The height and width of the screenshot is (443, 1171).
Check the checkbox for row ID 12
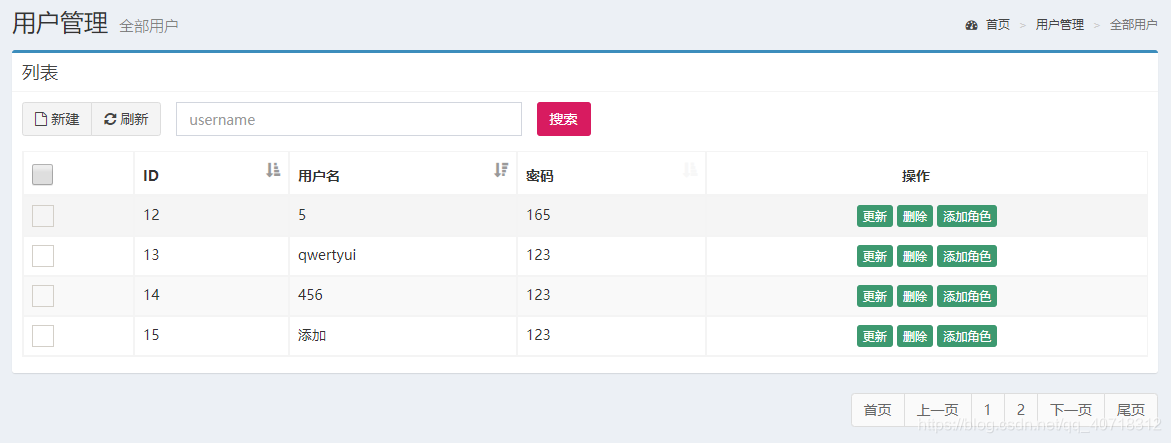coord(43,215)
